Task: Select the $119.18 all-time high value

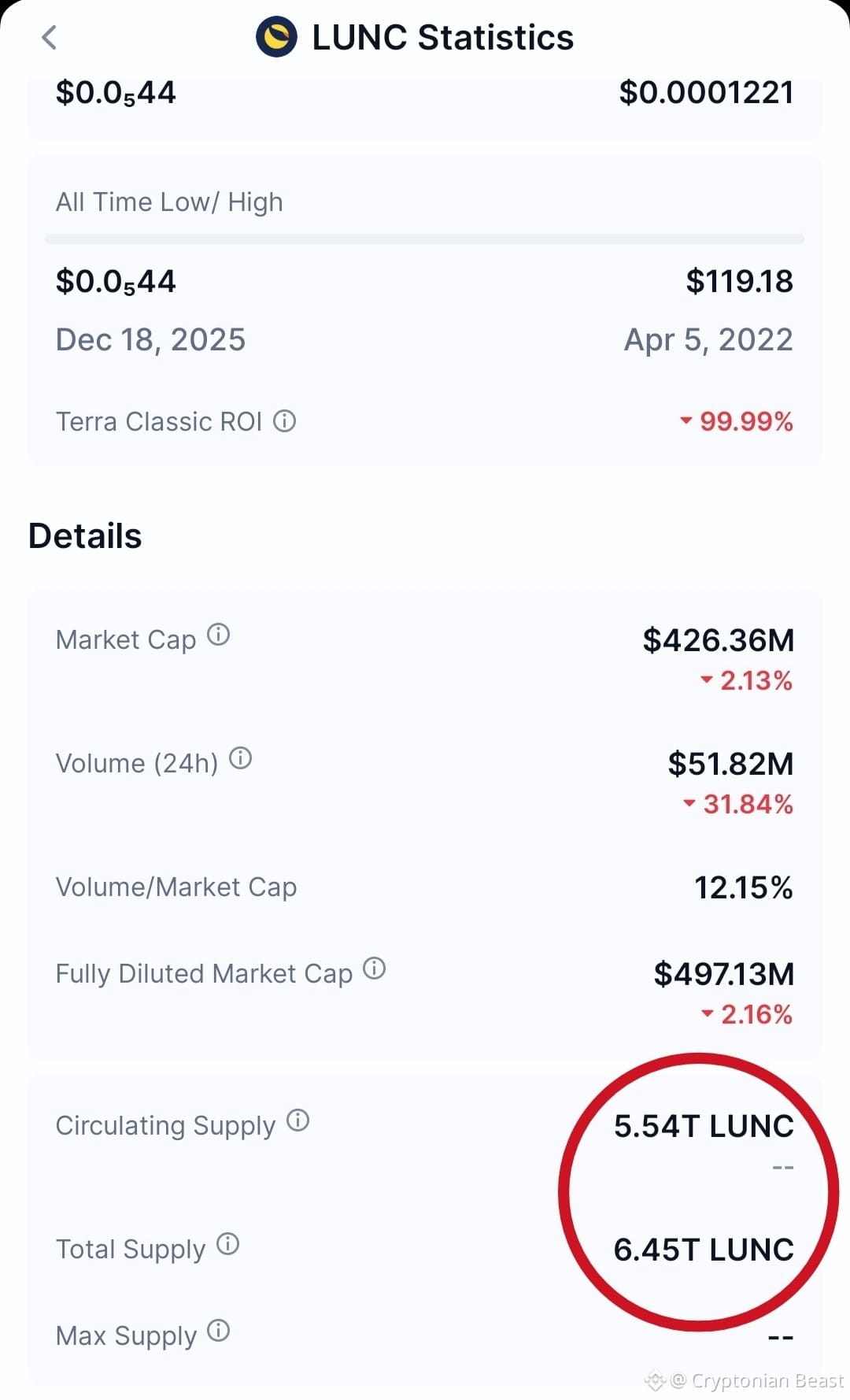Action: point(739,281)
